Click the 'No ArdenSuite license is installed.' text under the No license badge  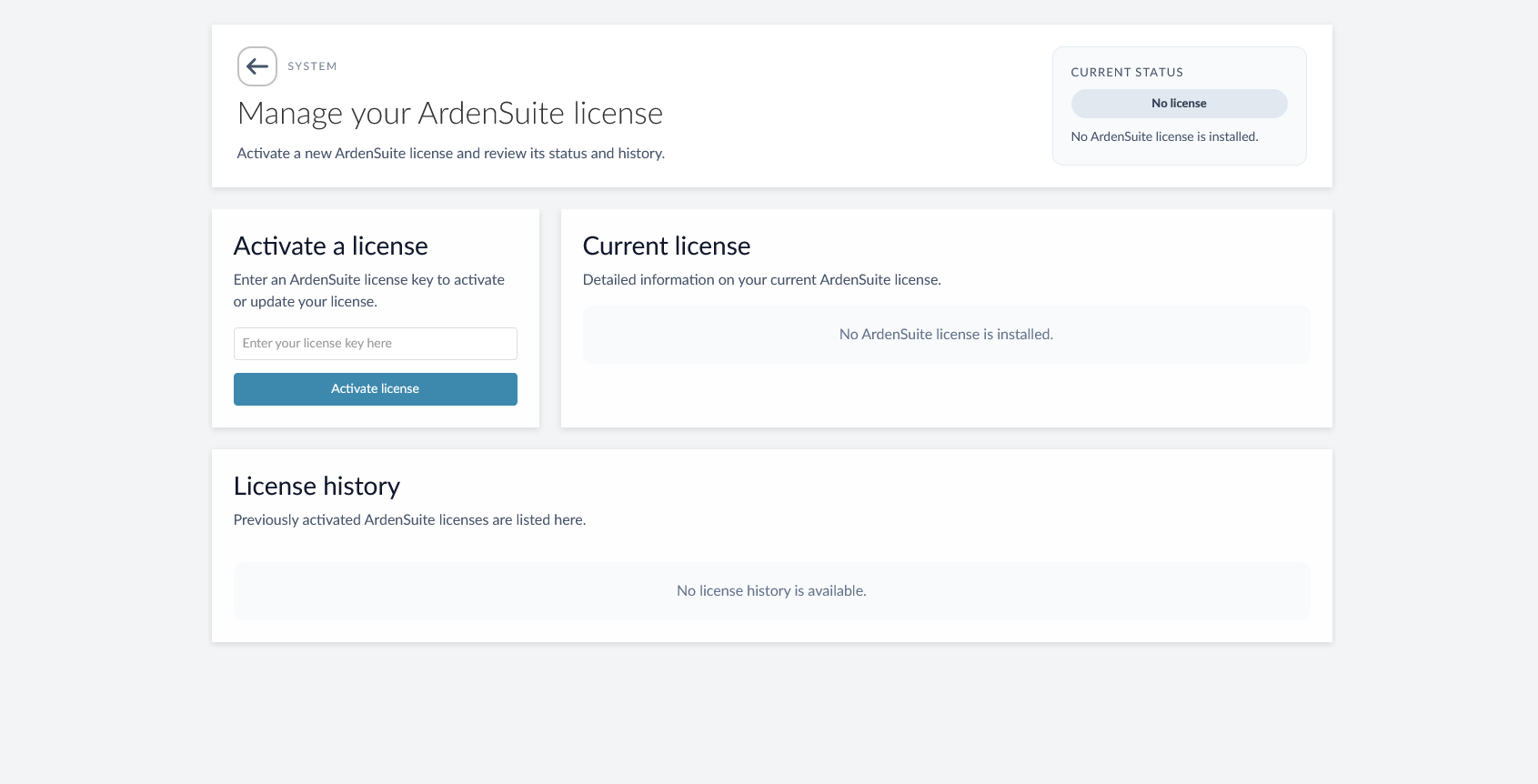[x=1164, y=137]
